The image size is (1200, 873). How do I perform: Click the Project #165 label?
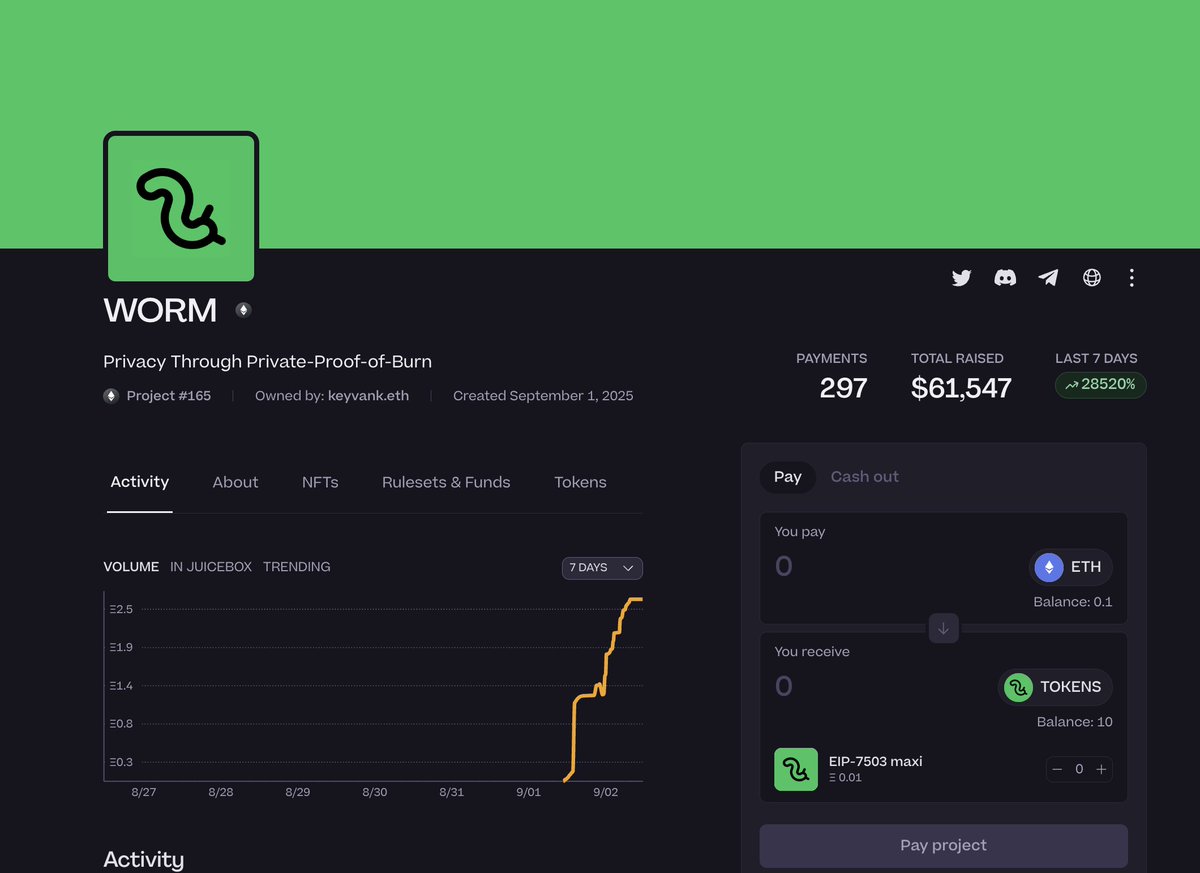click(x=169, y=396)
